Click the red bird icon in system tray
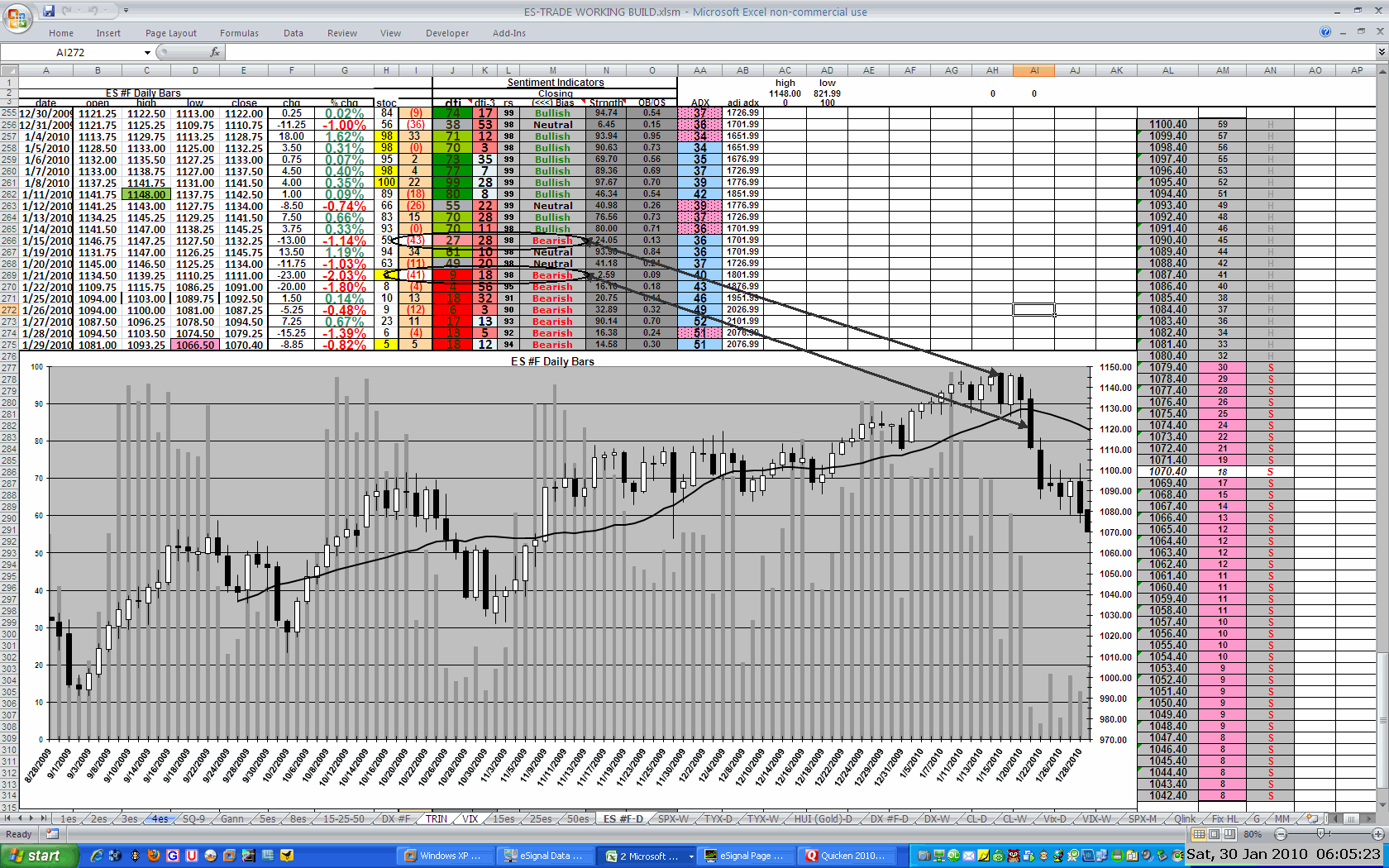Viewport: 1389px width, 868px height. click(1013, 856)
